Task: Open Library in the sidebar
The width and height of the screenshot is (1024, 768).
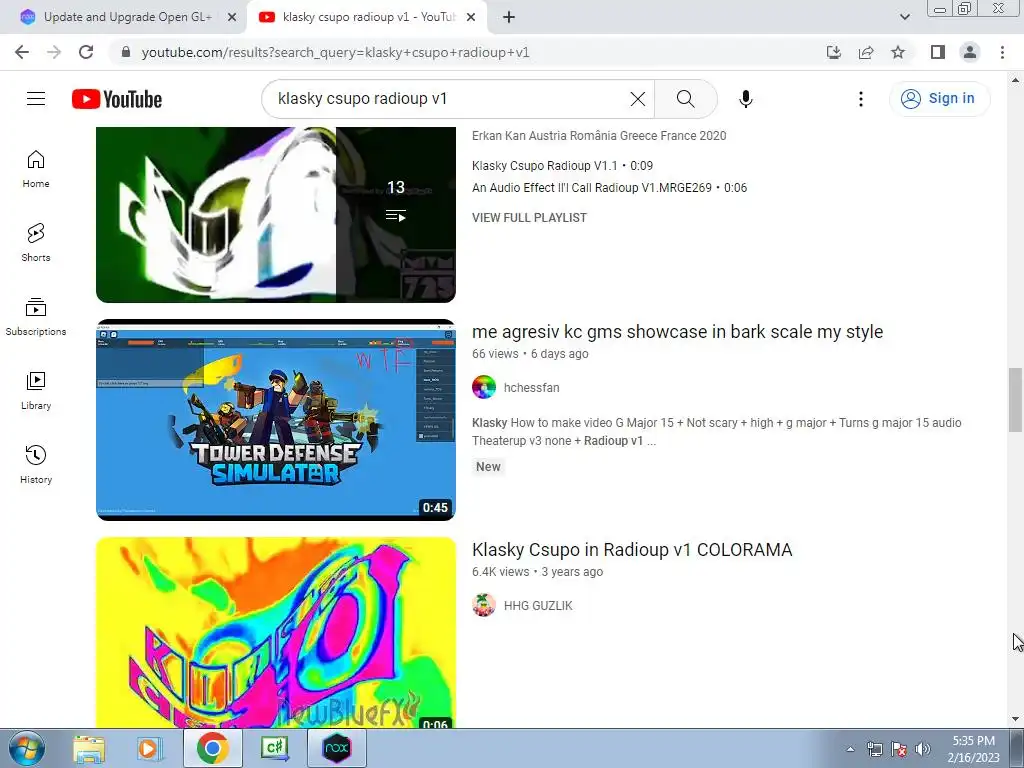Action: click(x=36, y=391)
